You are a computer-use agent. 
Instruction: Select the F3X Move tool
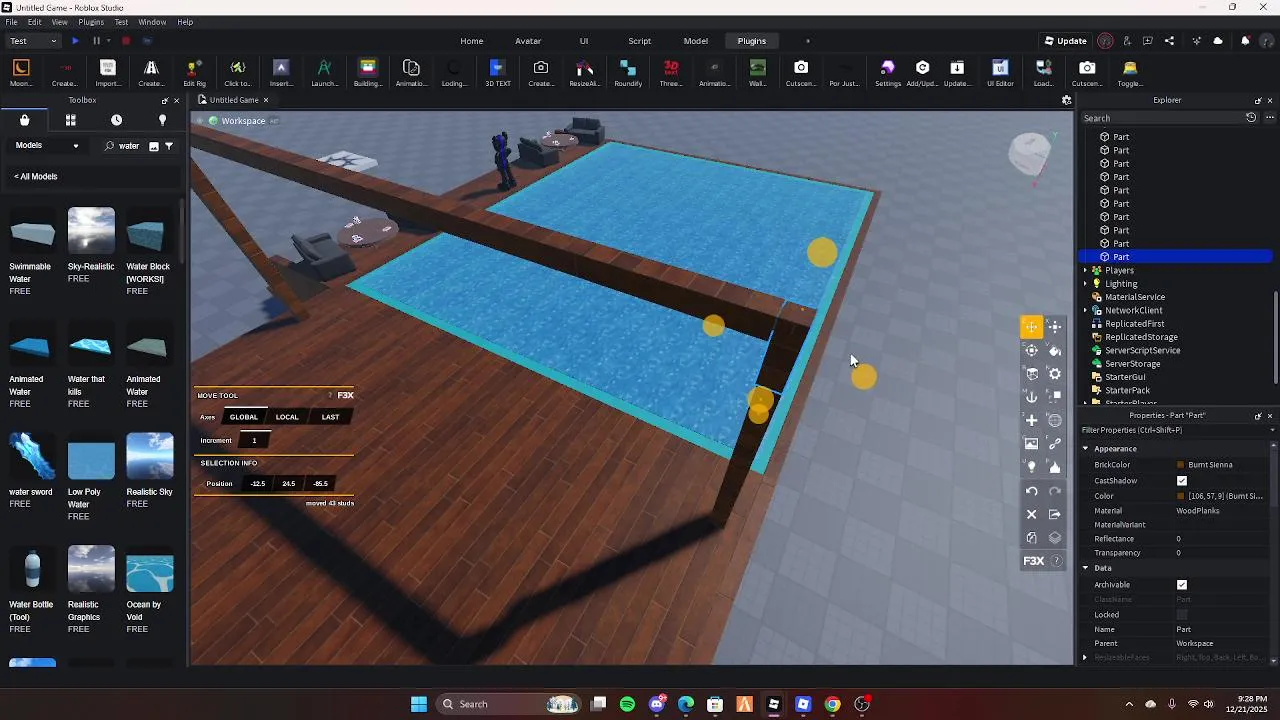click(1031, 327)
